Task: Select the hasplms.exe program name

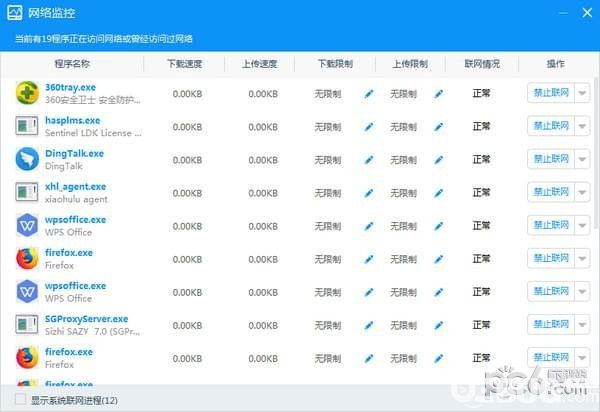Action: (73, 121)
